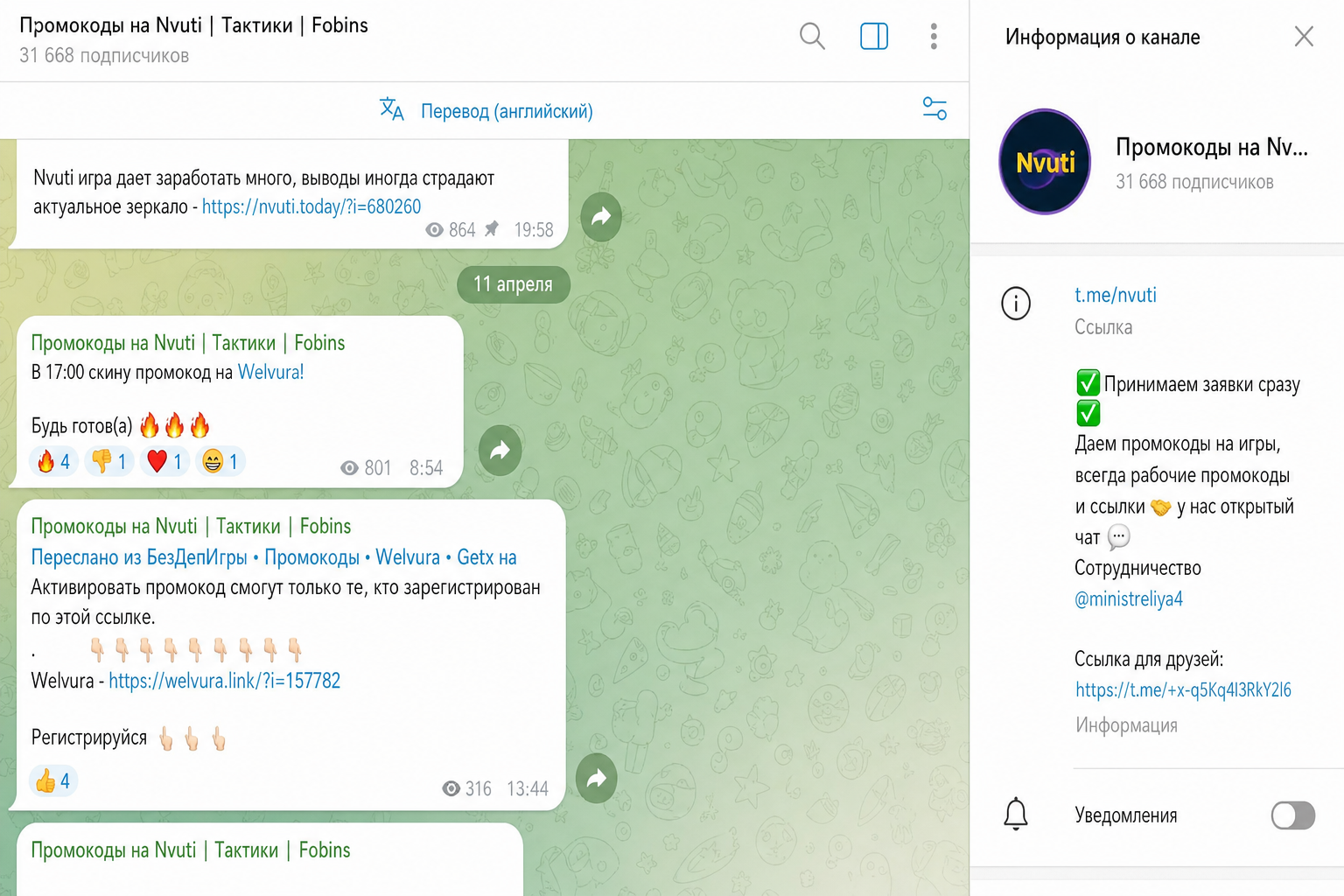Click the channel name in the bottom message

click(191, 850)
